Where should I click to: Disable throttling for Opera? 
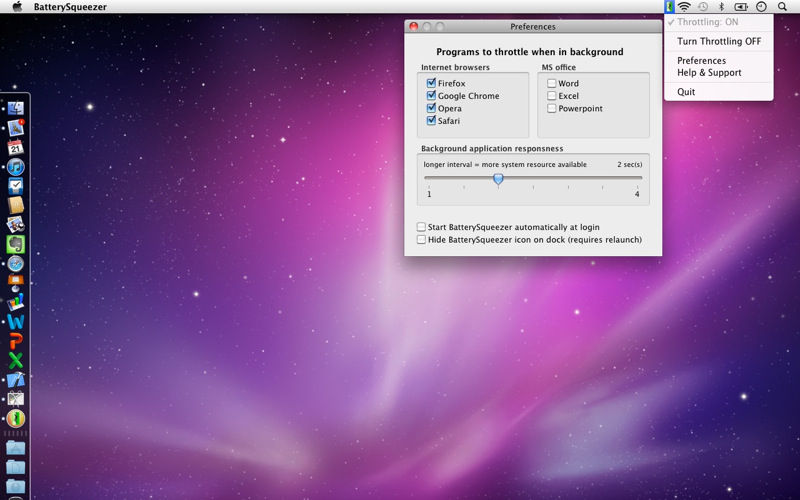click(431, 108)
